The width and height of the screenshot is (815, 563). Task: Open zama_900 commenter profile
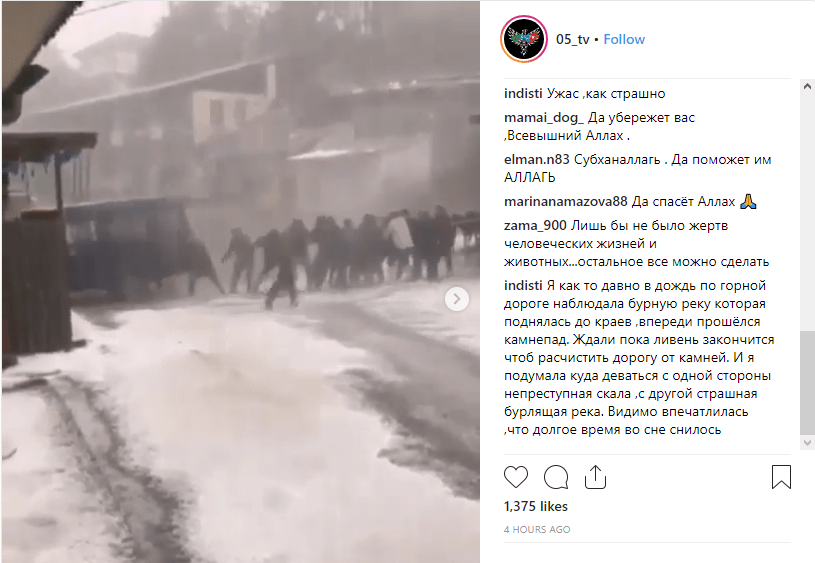535,226
